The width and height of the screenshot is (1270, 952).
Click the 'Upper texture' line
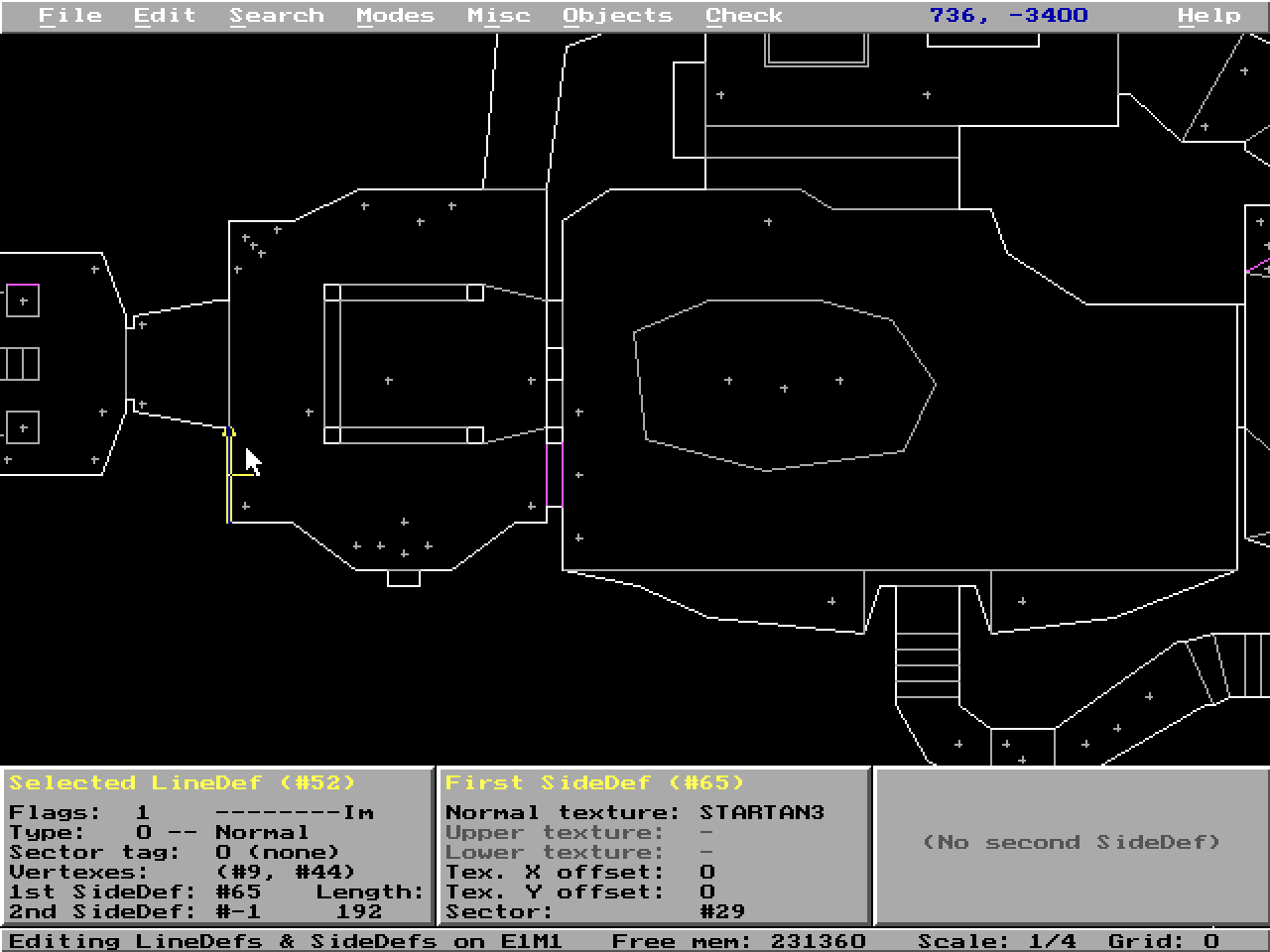point(579,832)
